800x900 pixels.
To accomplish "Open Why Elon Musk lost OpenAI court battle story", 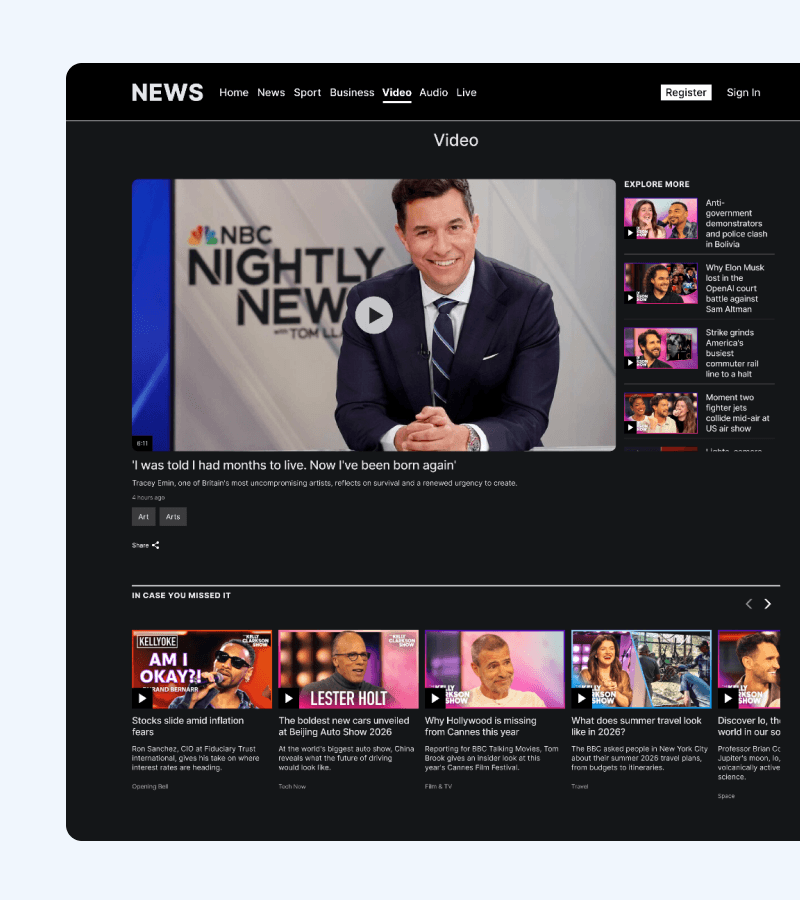I will pyautogui.click(x=735, y=288).
